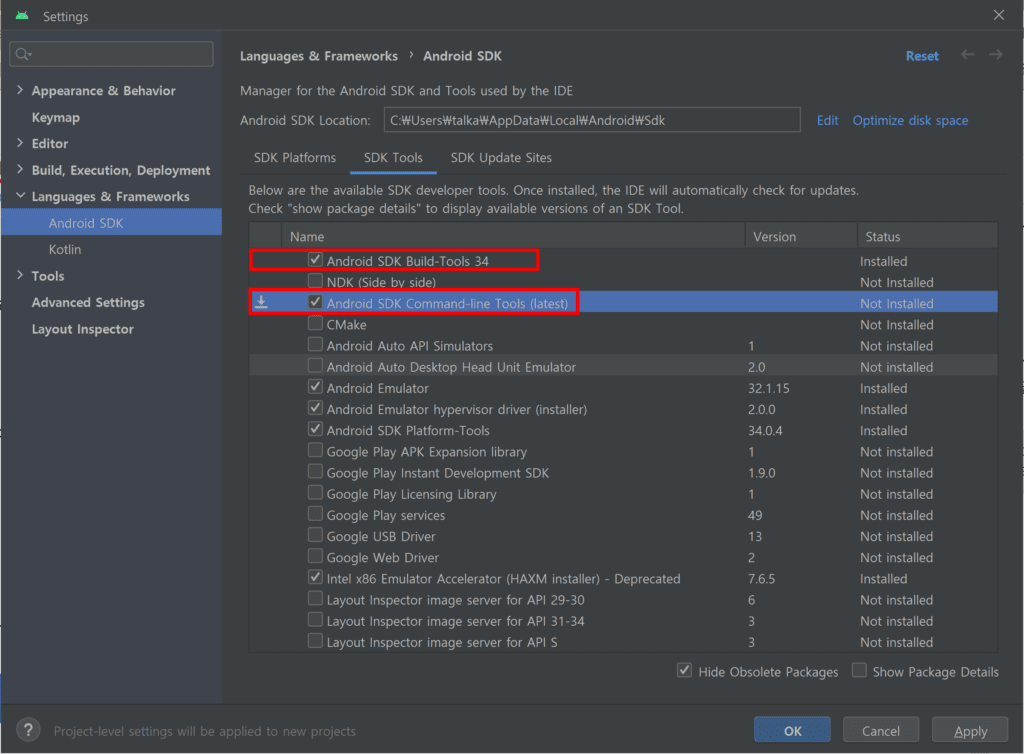The image size is (1024, 754).
Task: Check Google Play APK Expansion library
Action: coord(315,450)
